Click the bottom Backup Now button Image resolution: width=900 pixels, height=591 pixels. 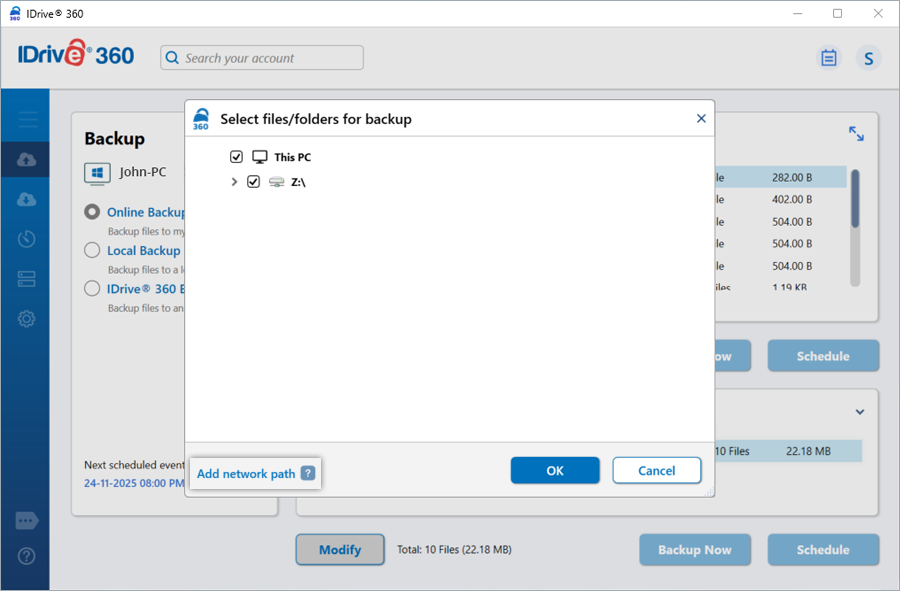pyautogui.click(x=695, y=550)
